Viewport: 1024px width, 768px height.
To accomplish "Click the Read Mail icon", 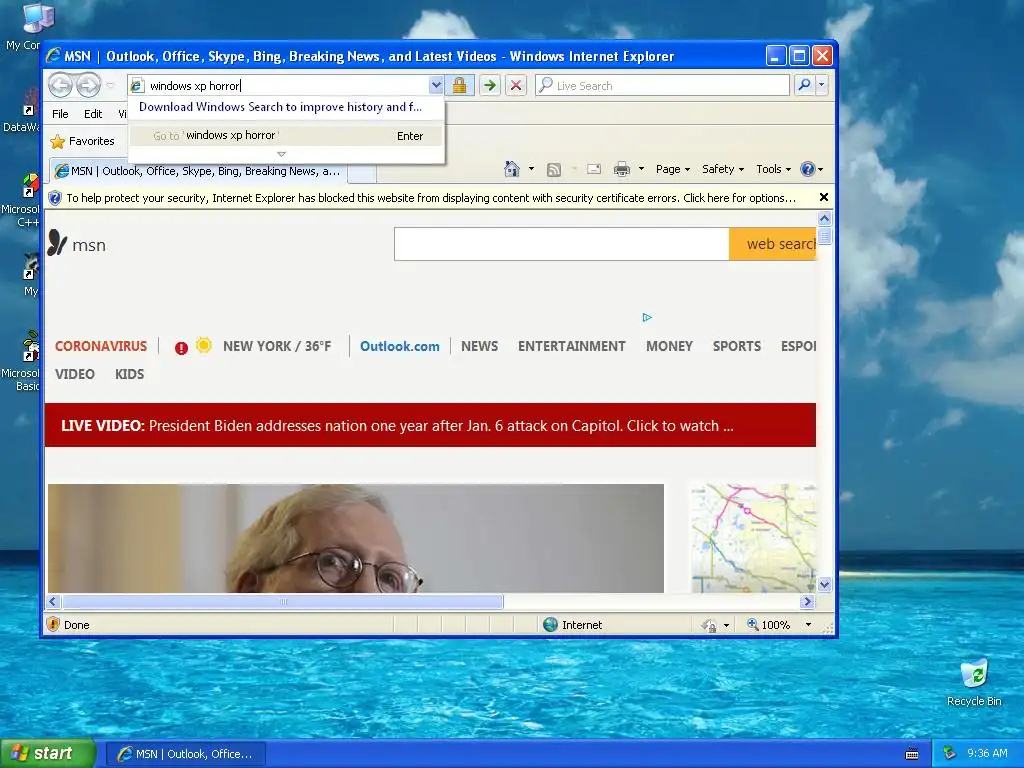I will (594, 169).
